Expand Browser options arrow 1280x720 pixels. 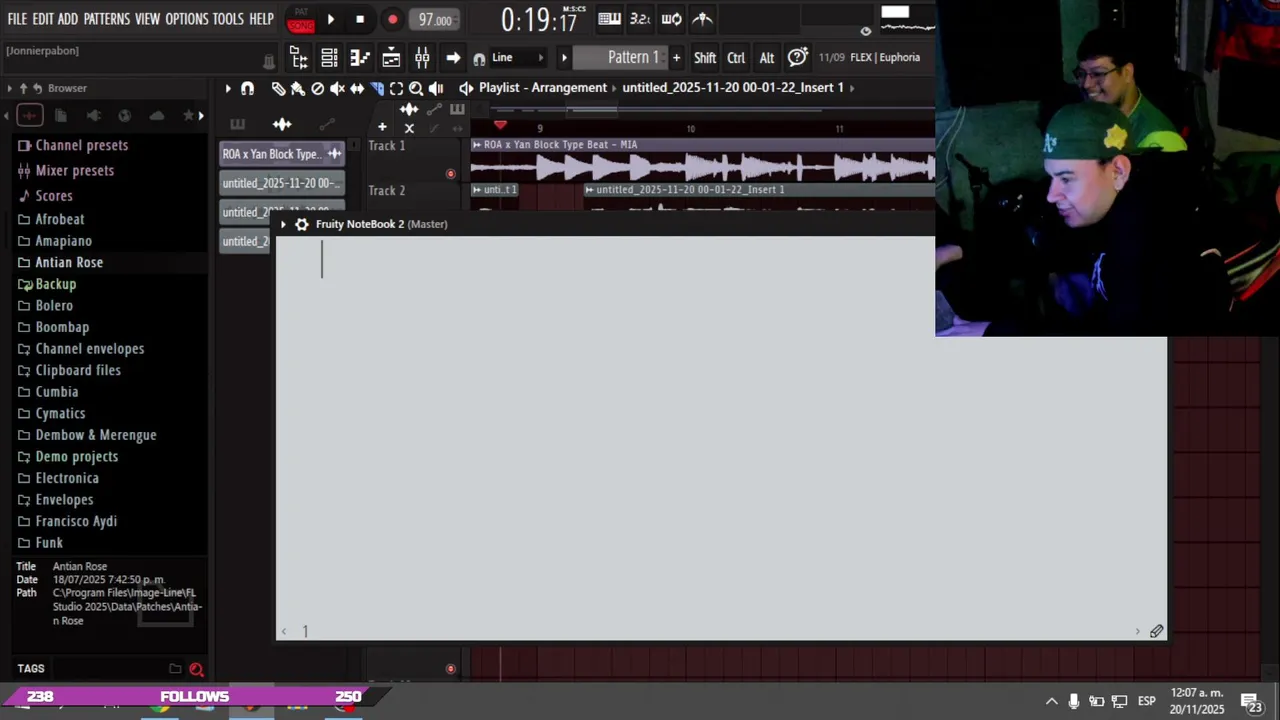coord(9,88)
